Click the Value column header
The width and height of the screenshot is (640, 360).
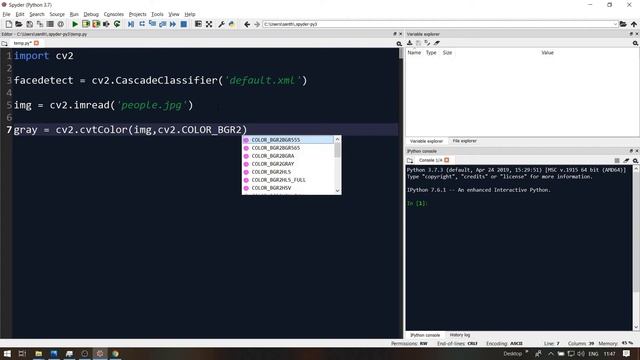coord(547,53)
